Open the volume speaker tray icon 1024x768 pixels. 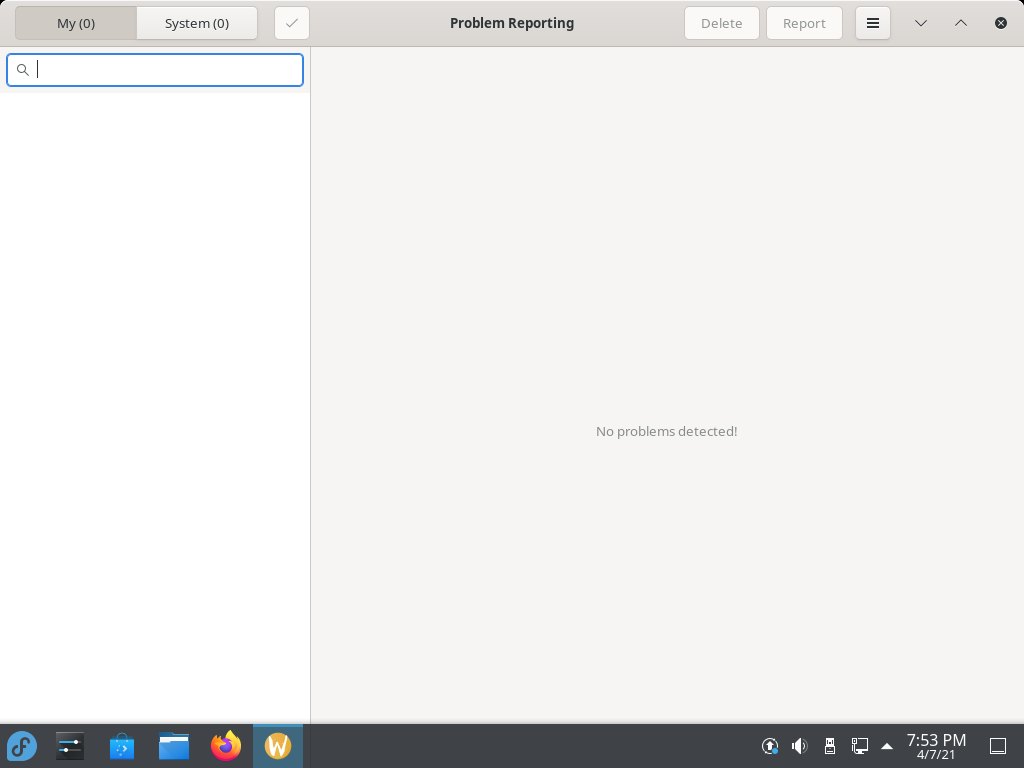click(799, 746)
